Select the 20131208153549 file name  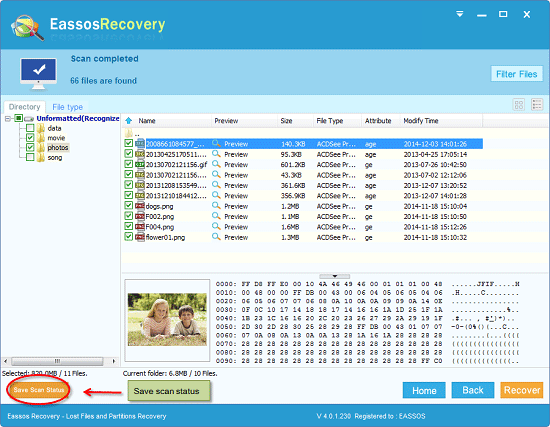pos(176,185)
